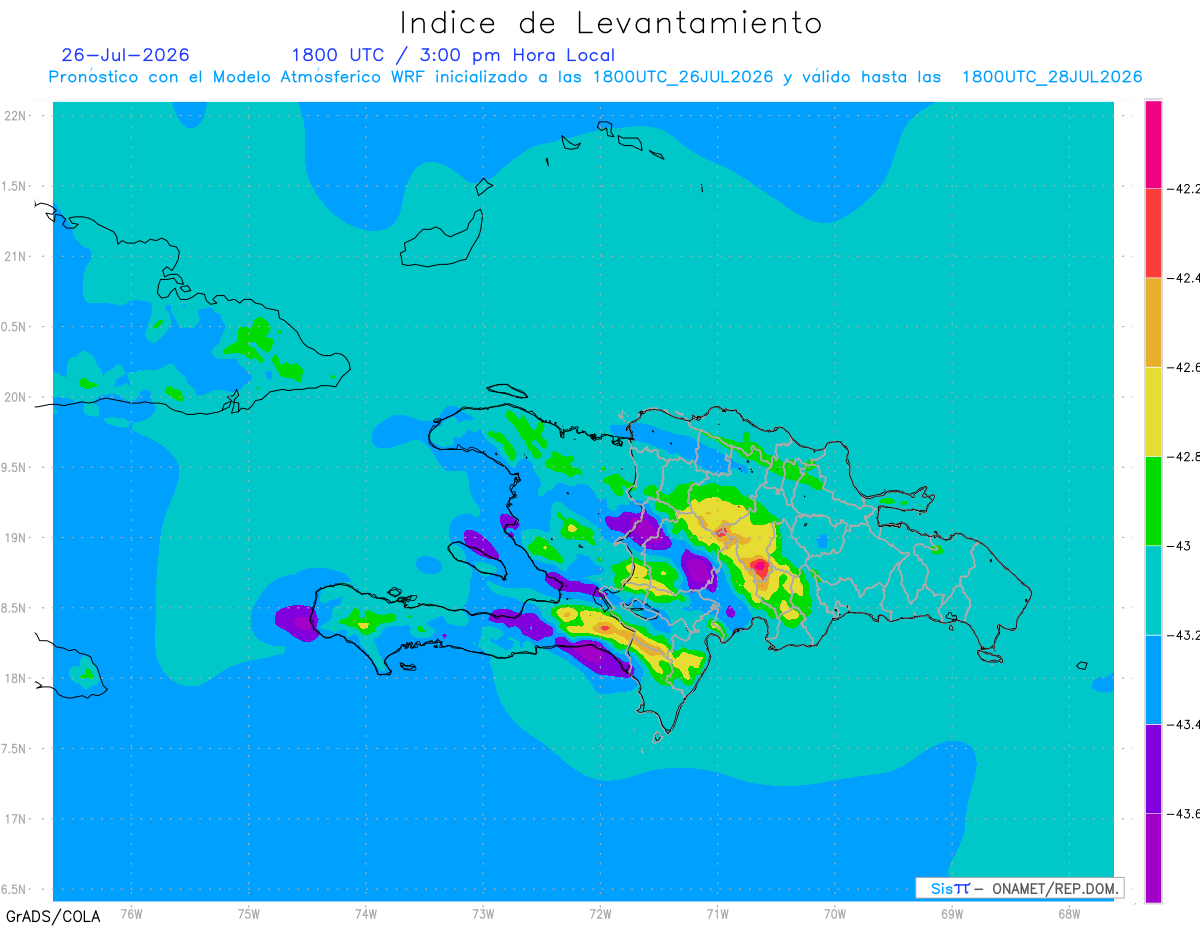
Task: Click the '71W' longitude label
Action: (x=717, y=913)
